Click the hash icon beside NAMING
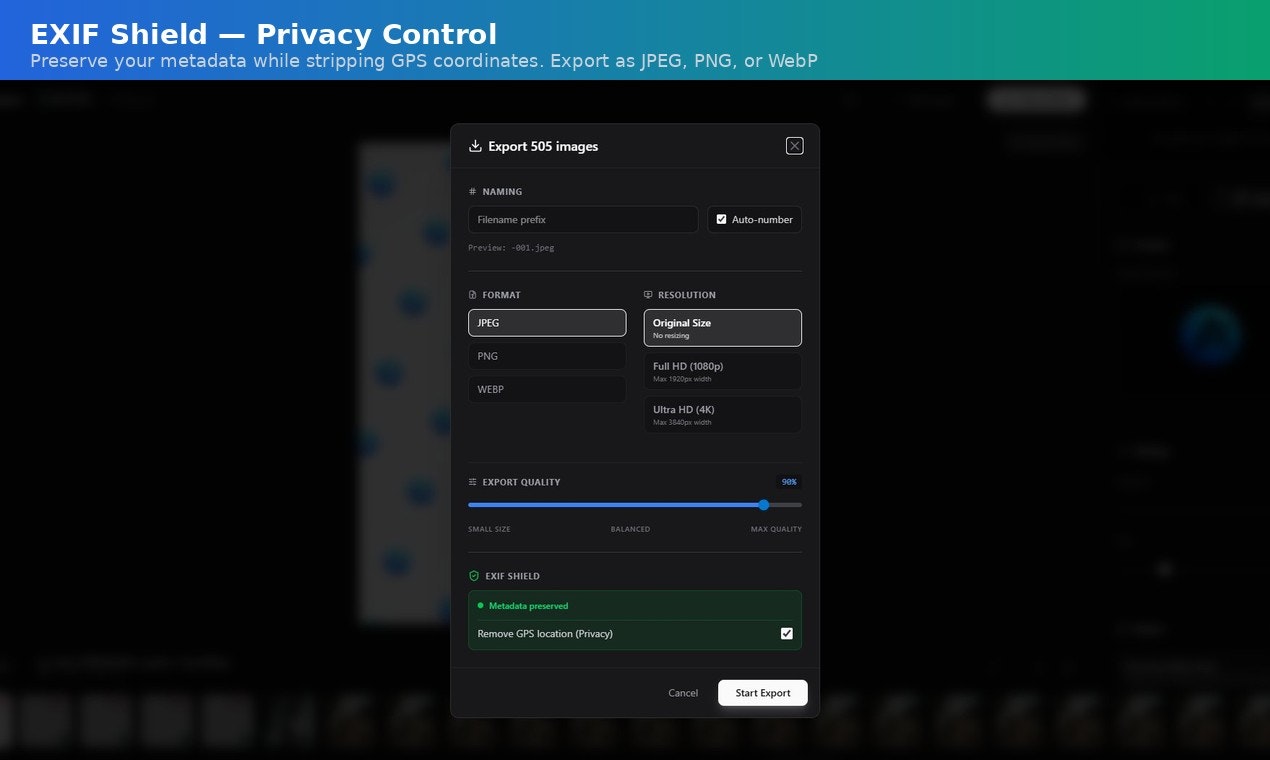This screenshot has height=760, width=1270. pos(473,191)
